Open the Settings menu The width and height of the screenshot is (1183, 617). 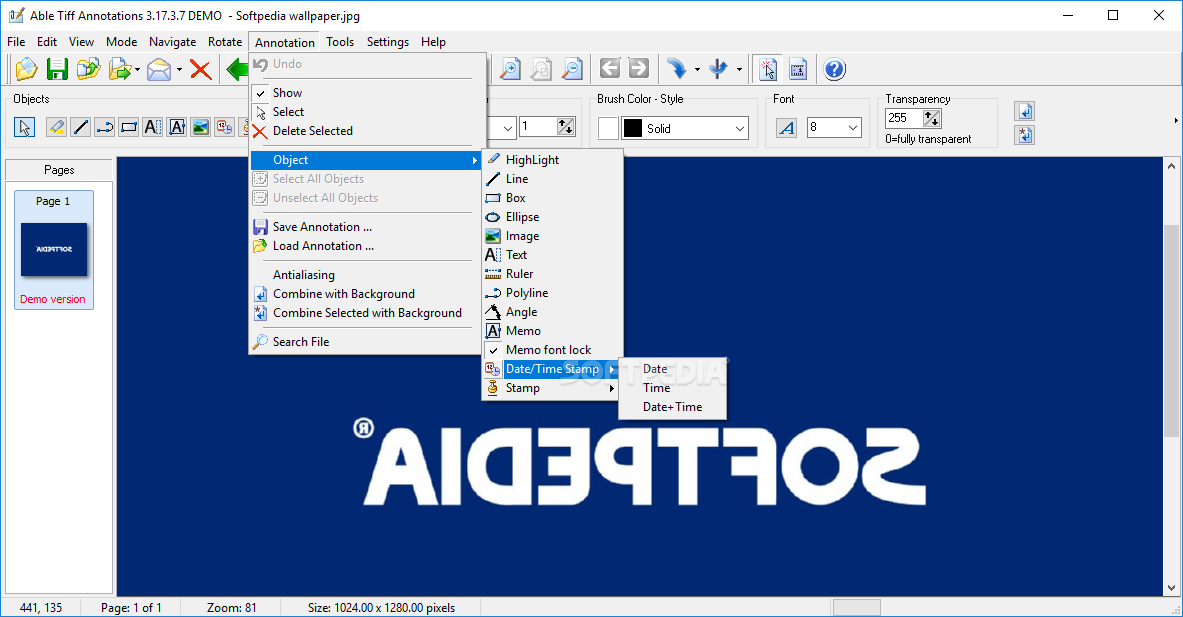point(388,41)
